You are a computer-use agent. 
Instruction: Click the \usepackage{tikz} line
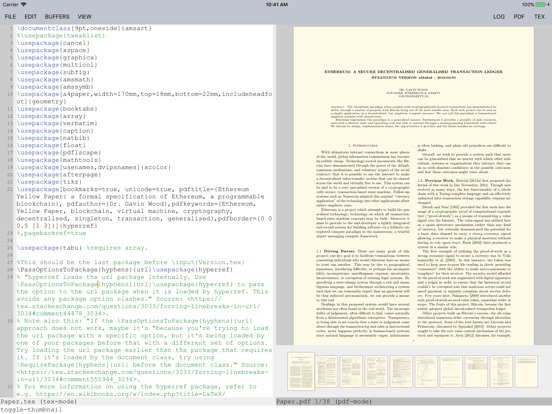(49, 182)
